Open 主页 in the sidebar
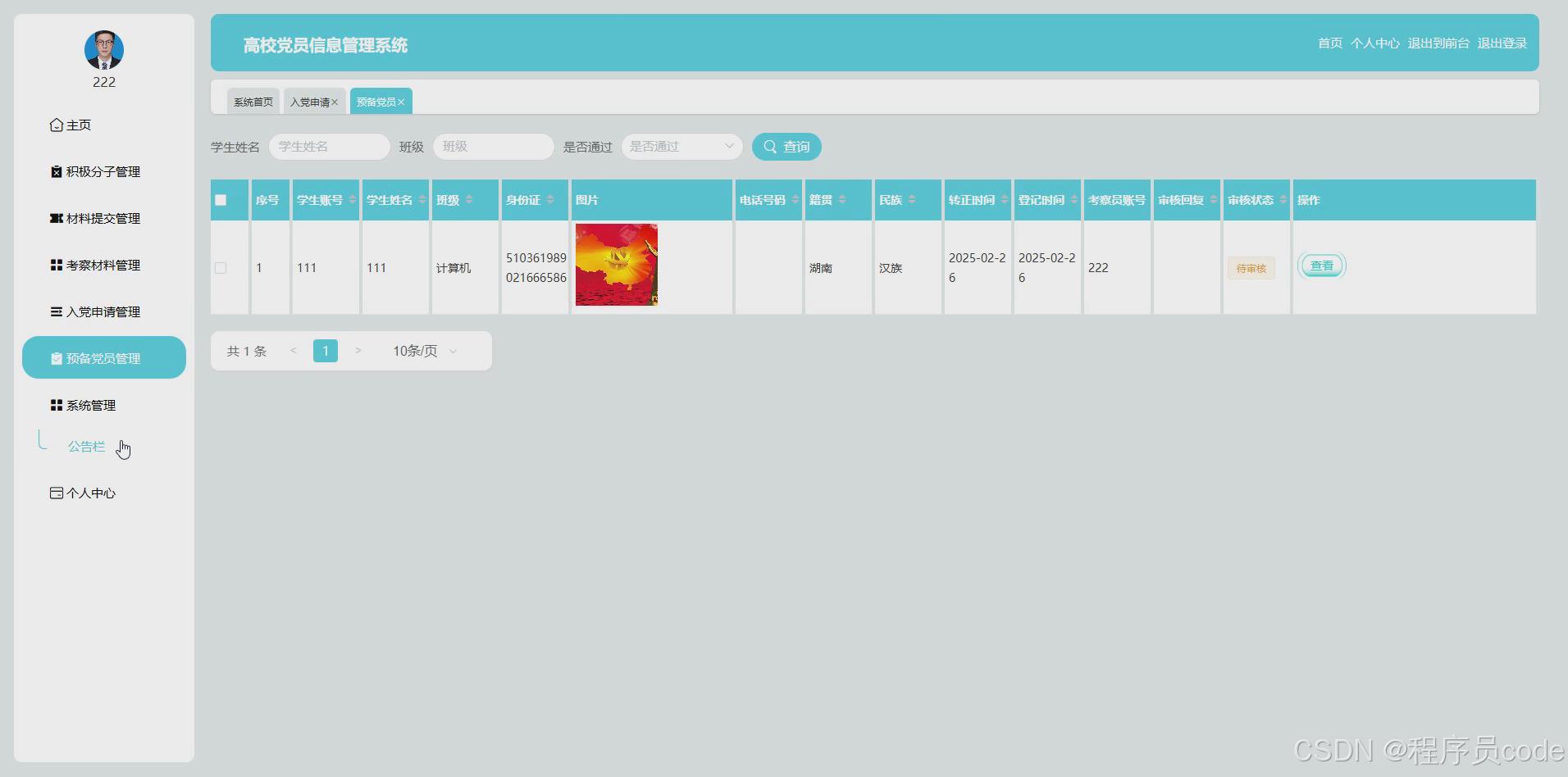Viewport: 1568px width, 777px height. (x=104, y=125)
